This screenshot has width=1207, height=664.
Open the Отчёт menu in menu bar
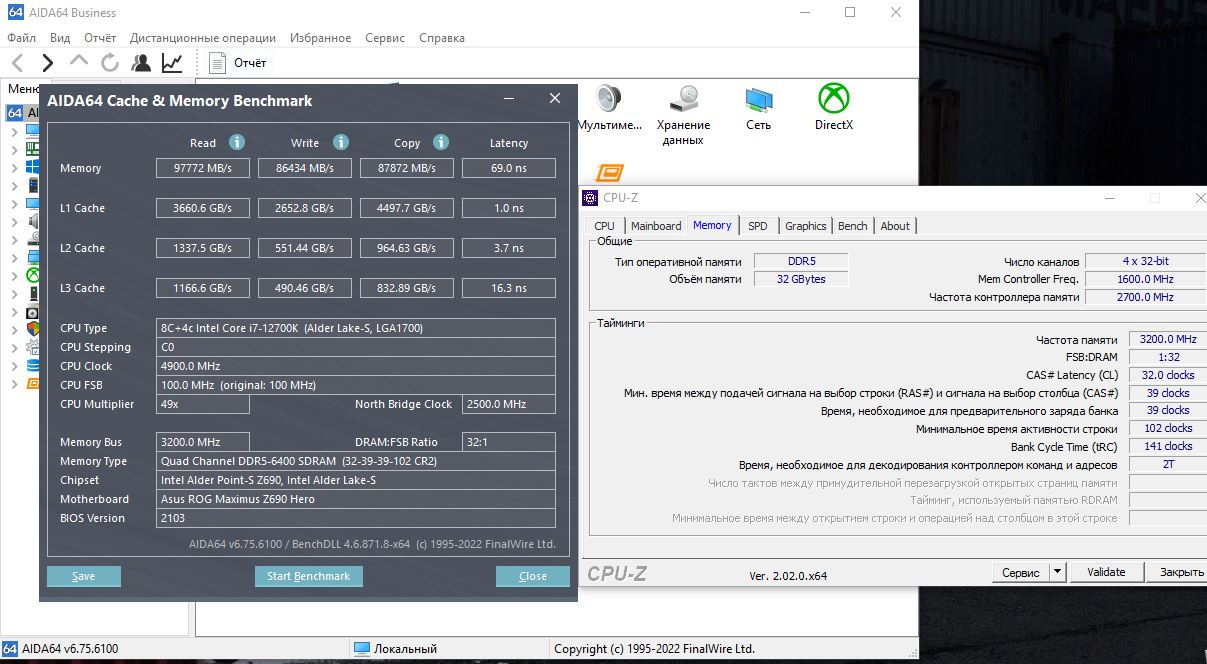pyautogui.click(x=100, y=38)
